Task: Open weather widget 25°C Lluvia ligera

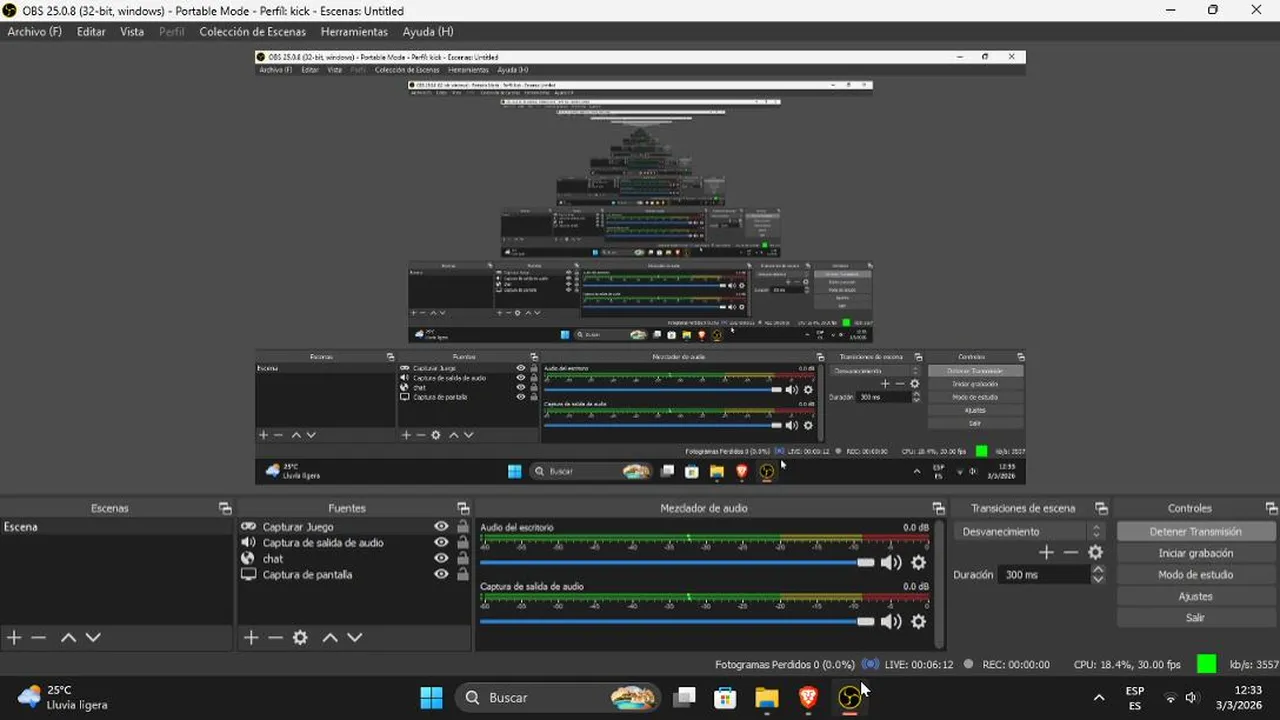Action: click(63, 697)
